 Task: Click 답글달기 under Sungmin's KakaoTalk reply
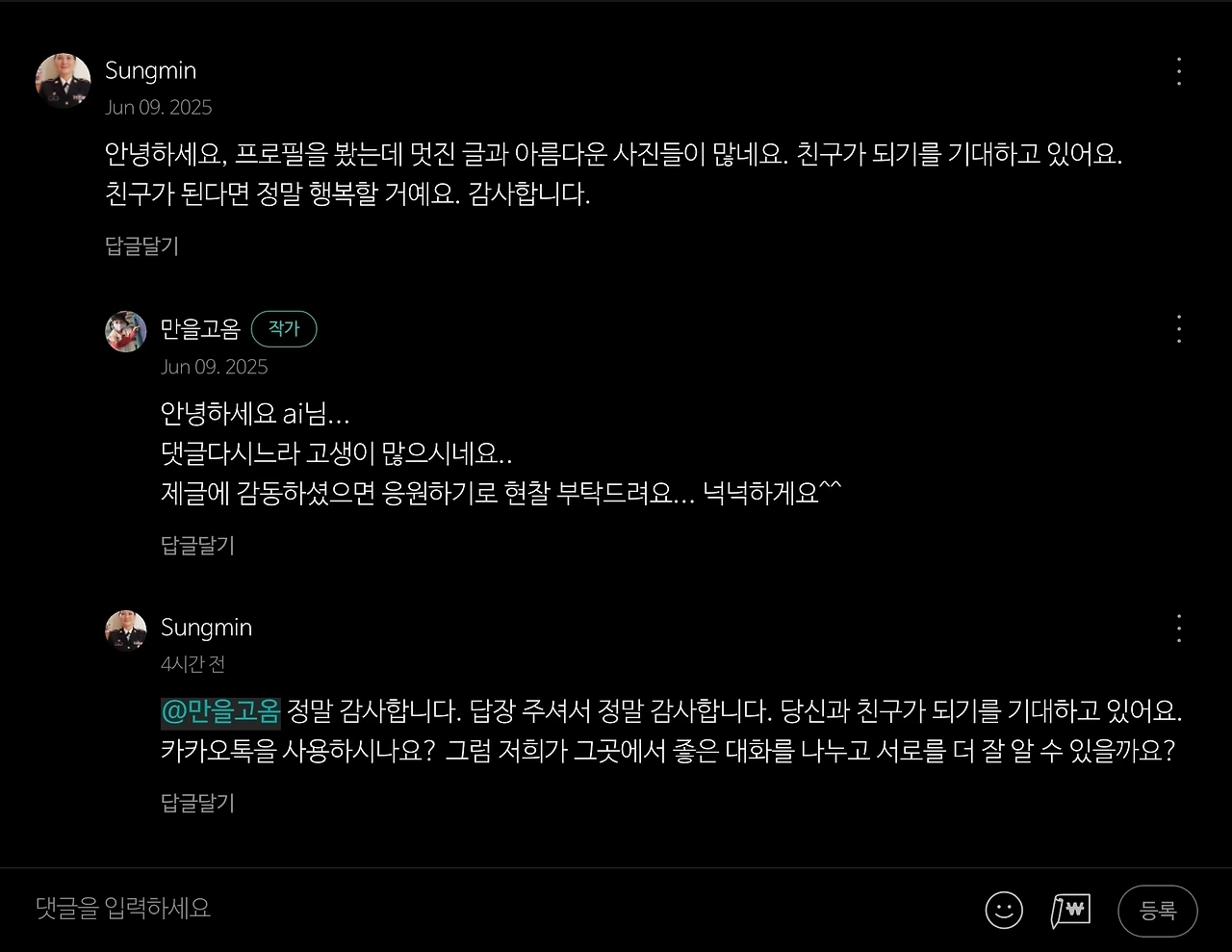(198, 803)
